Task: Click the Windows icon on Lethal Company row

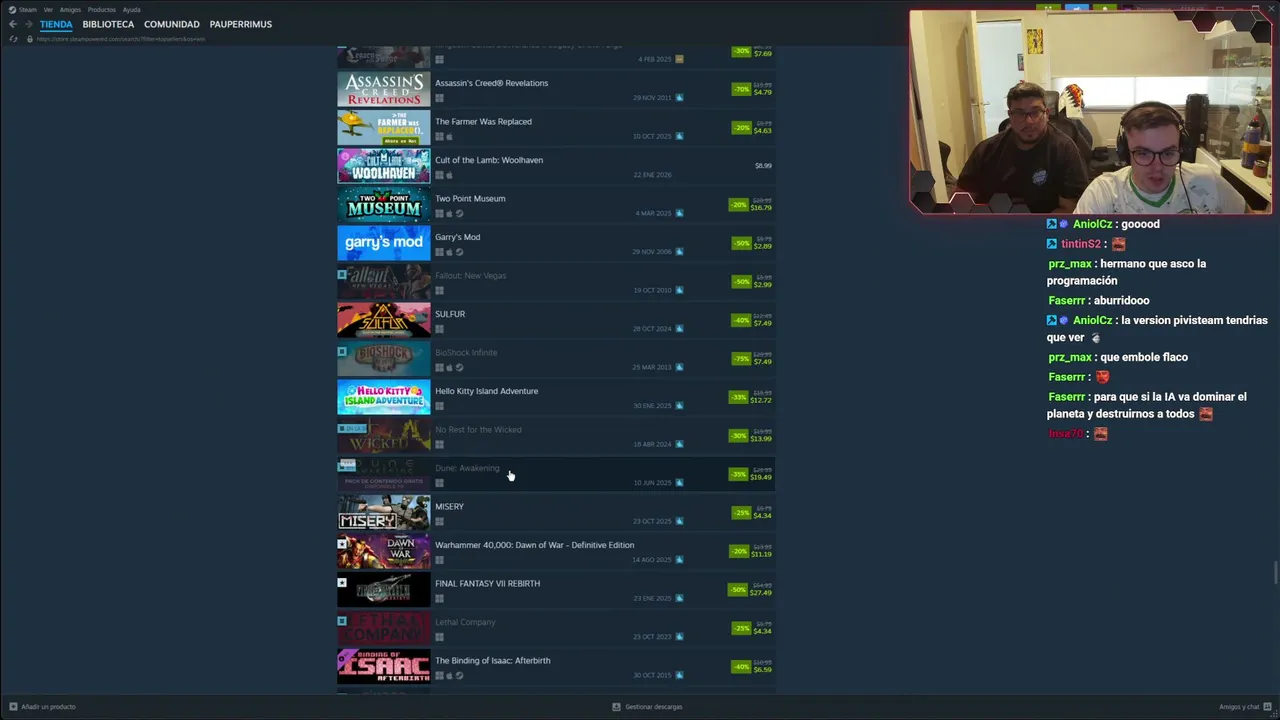Action: [439, 637]
